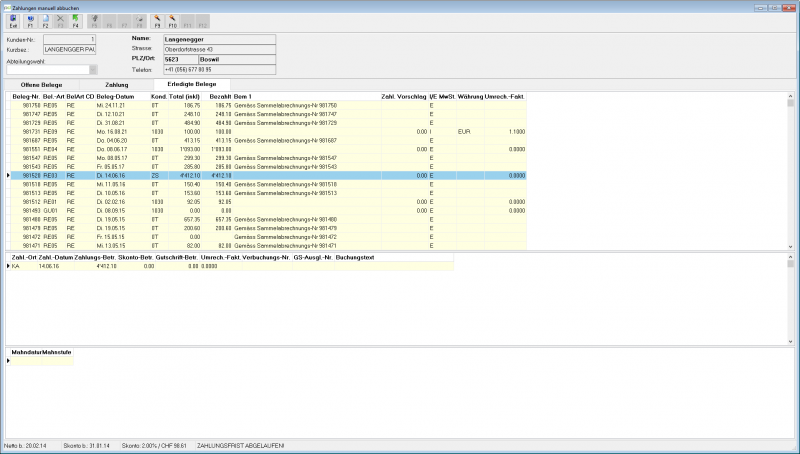The height and width of the screenshot is (454, 800).
Task: Click the F8 toolbar icon
Action: [139, 21]
